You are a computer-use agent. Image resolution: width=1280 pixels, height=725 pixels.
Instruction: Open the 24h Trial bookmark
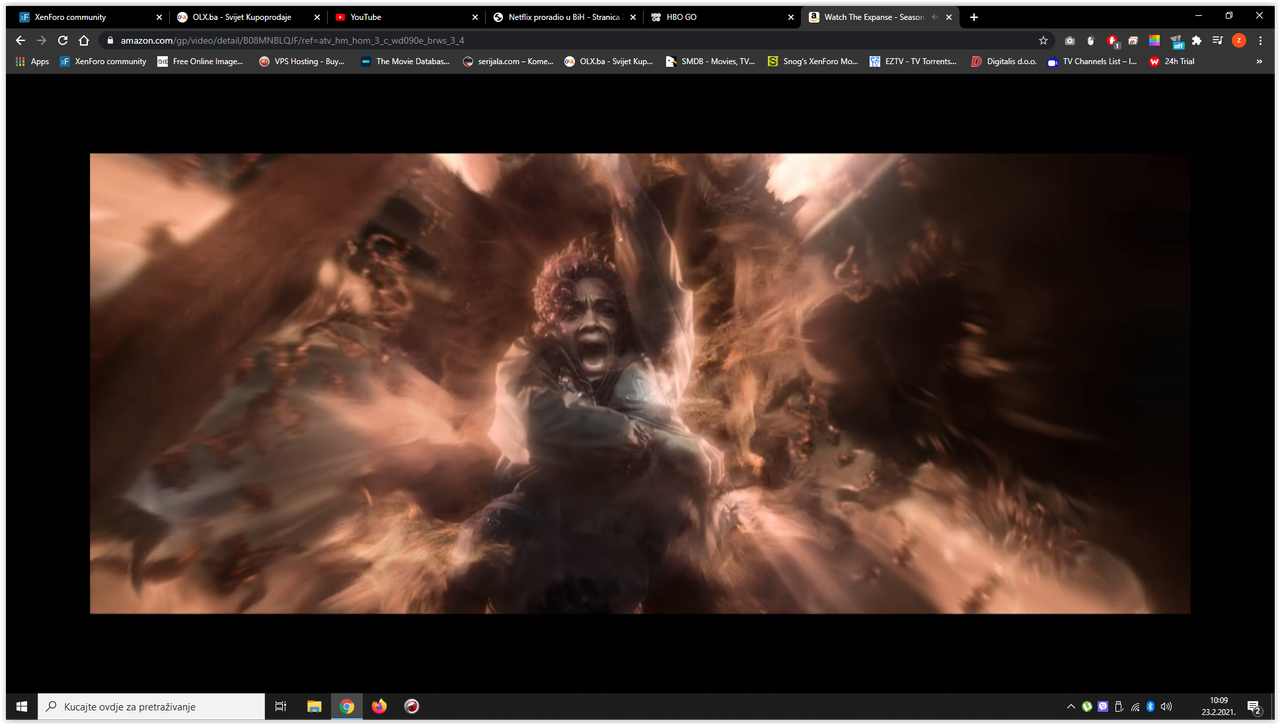tap(1172, 61)
